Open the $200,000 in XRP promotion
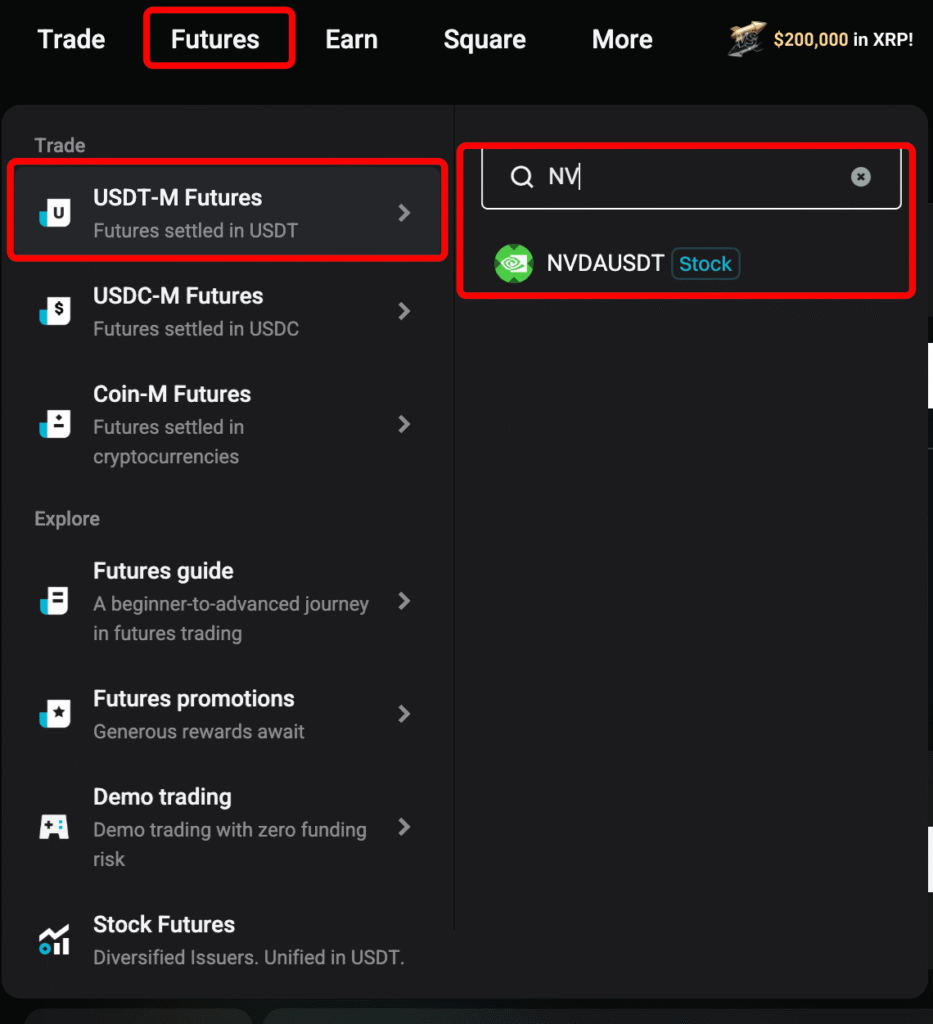Viewport: 933px width, 1024px height. click(x=821, y=41)
